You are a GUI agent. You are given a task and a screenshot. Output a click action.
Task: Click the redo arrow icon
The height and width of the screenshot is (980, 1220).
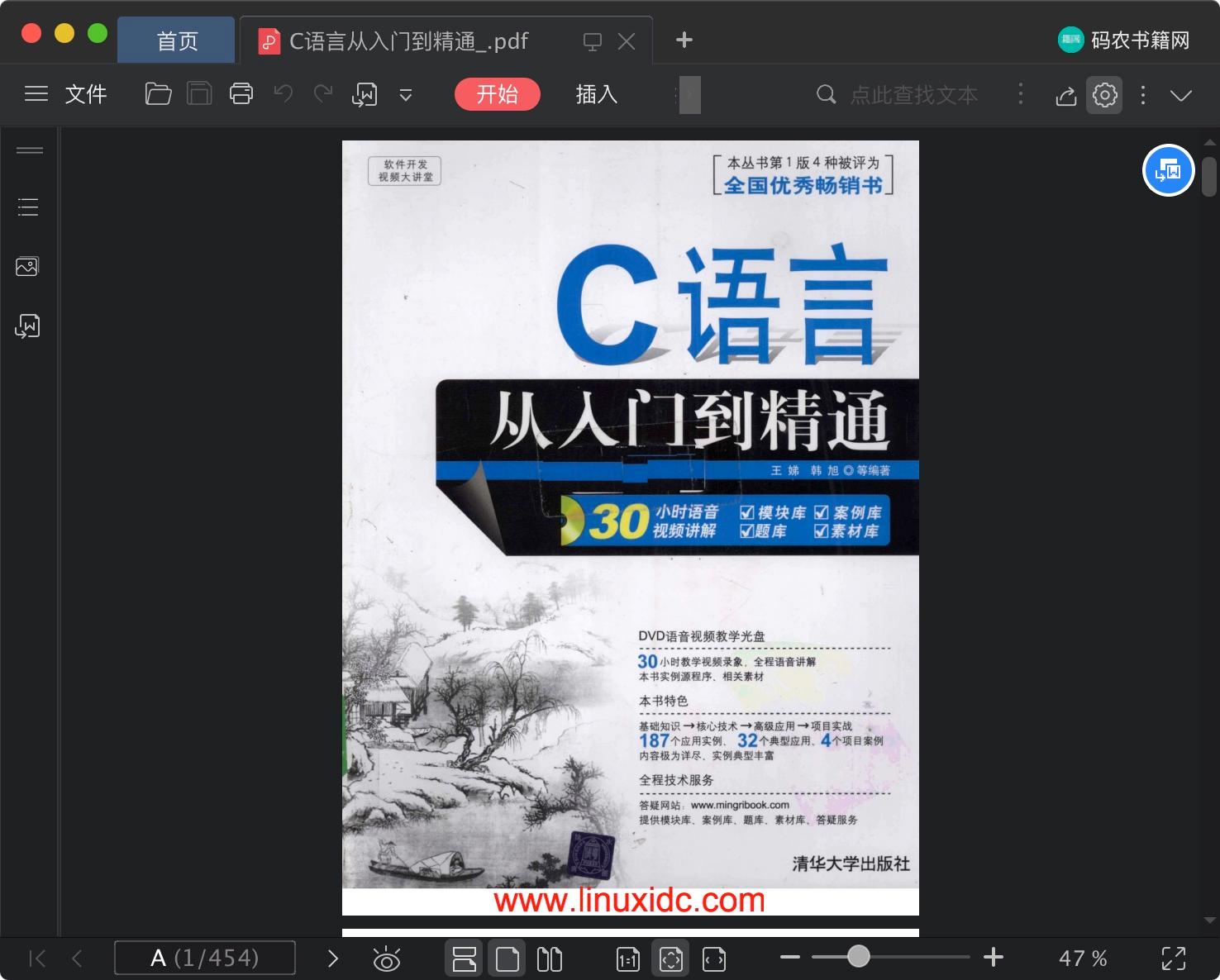(322, 94)
